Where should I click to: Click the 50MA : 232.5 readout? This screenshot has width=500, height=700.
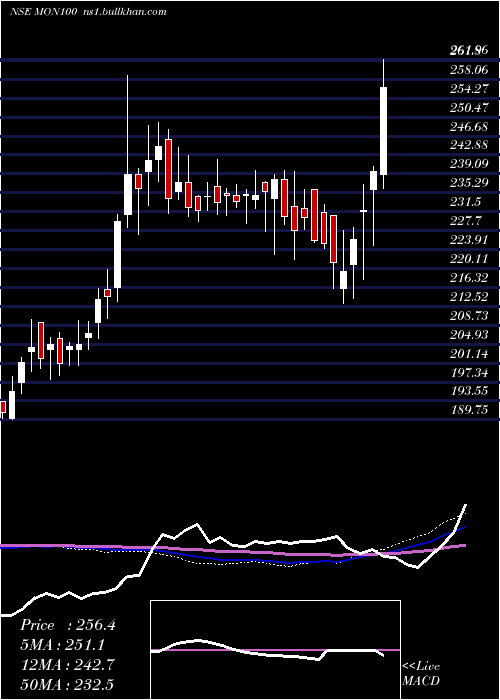(67, 684)
